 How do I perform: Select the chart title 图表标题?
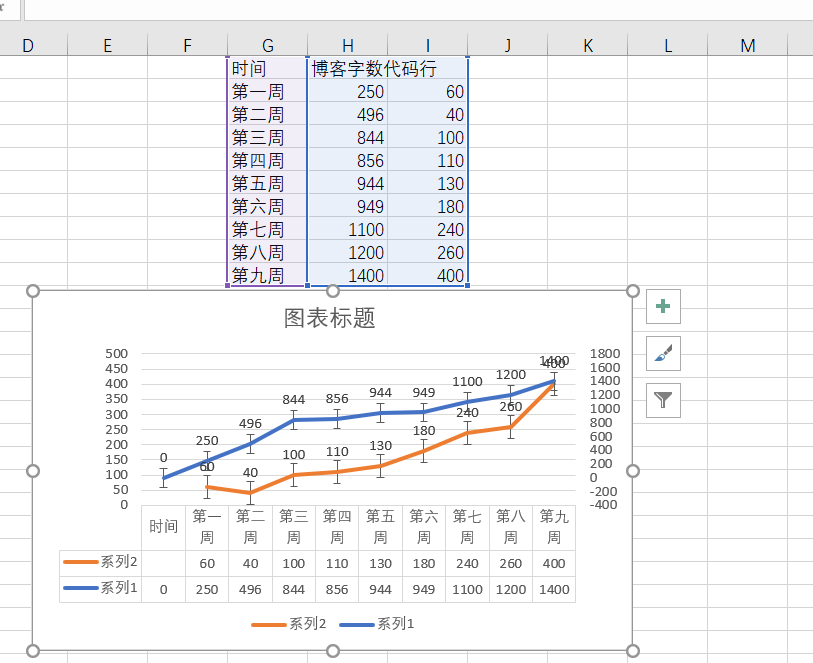click(x=329, y=318)
